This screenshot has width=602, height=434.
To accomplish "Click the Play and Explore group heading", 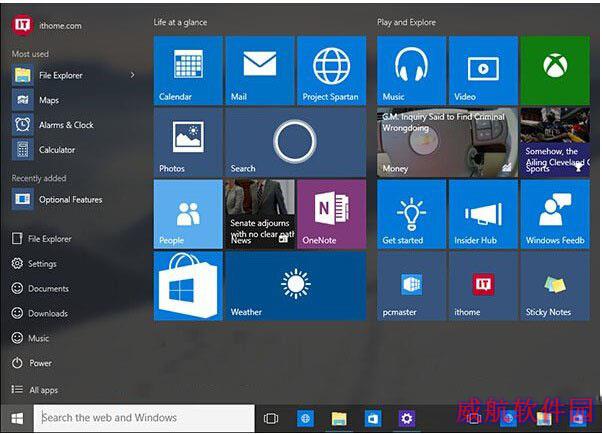I will pos(407,22).
